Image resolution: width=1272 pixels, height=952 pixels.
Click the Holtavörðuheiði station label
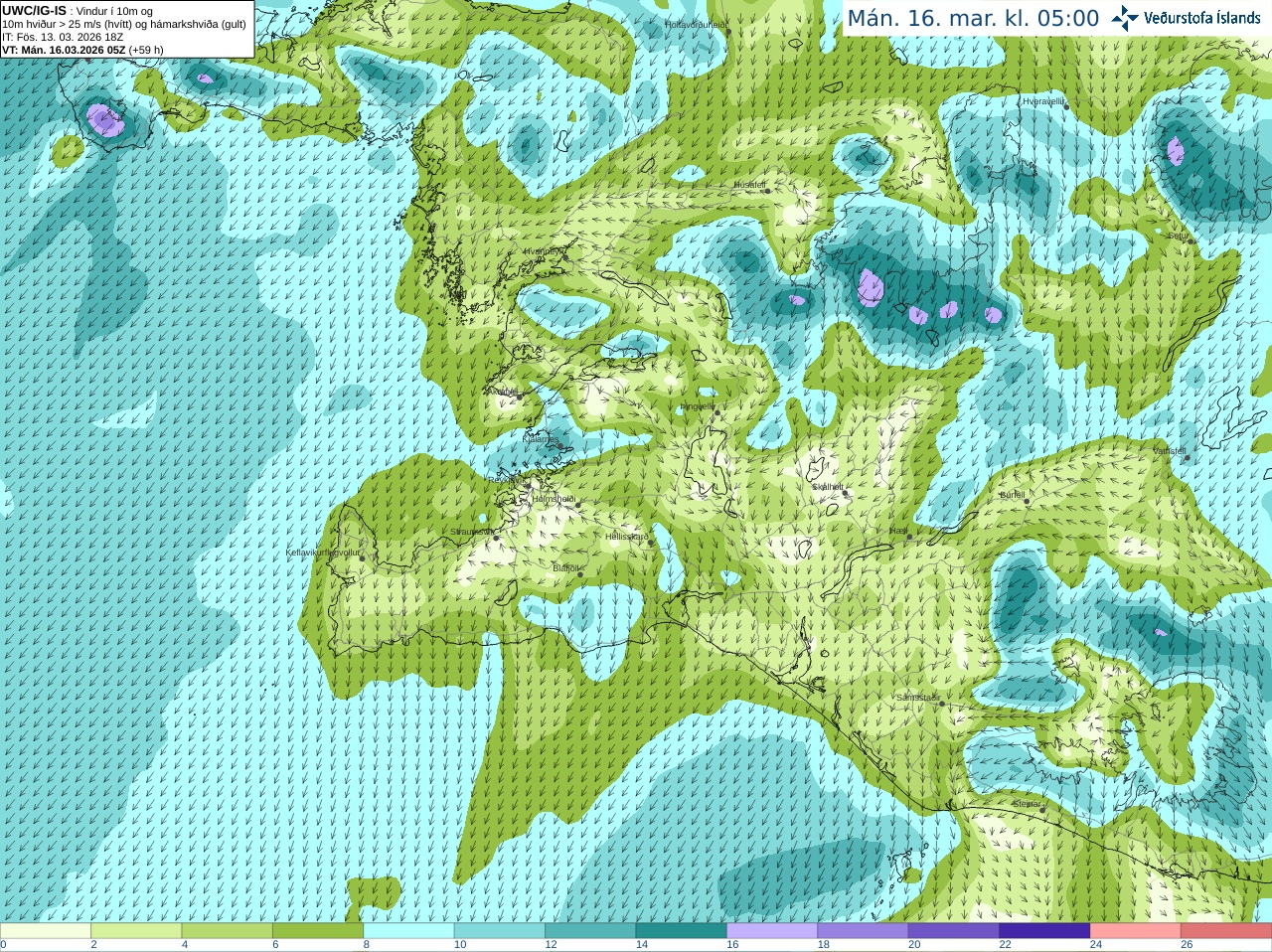pos(697,24)
